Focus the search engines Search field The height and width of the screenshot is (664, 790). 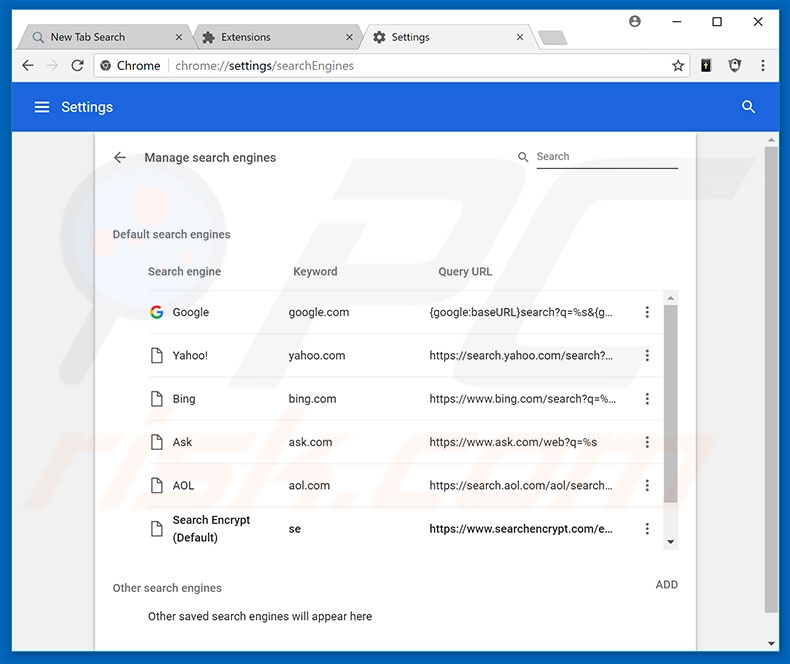tap(607, 157)
